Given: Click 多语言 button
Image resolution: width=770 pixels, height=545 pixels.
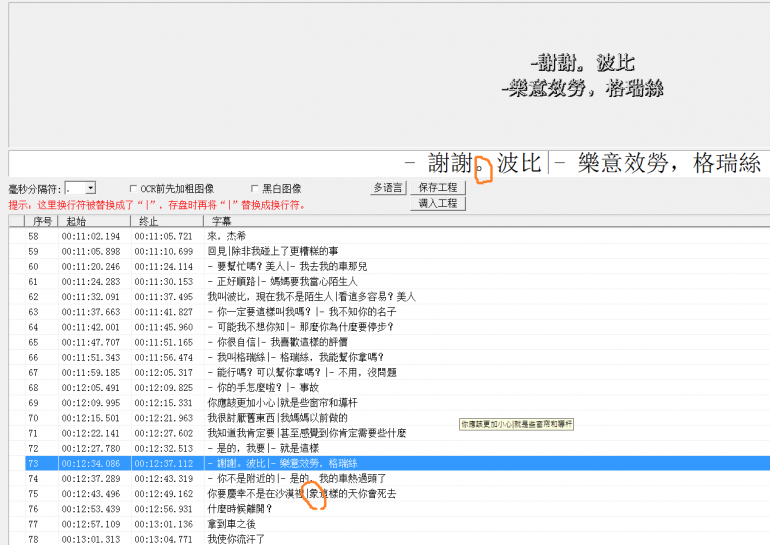Looking at the screenshot, I should tap(388, 188).
